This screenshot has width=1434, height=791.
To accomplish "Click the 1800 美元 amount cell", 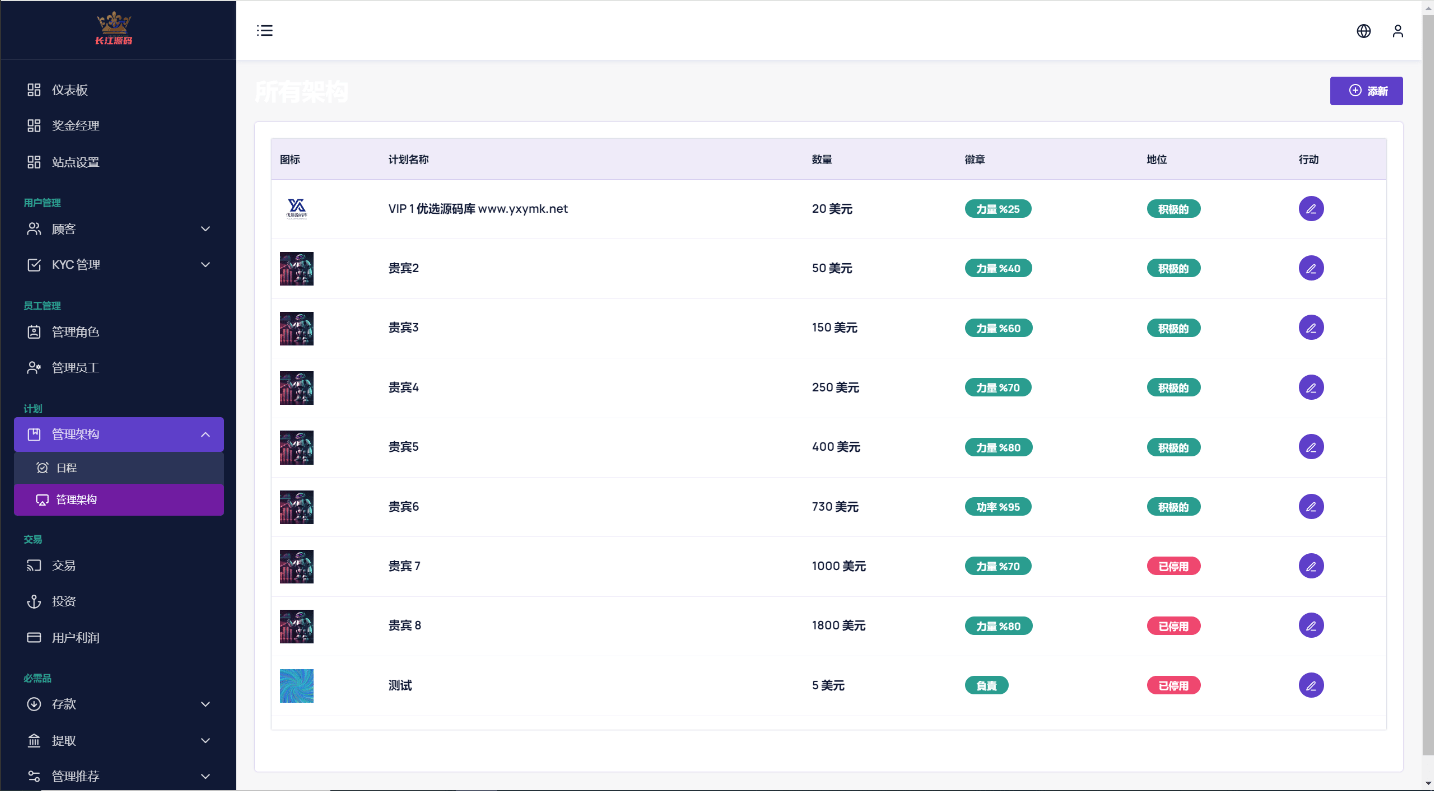I will point(839,626).
